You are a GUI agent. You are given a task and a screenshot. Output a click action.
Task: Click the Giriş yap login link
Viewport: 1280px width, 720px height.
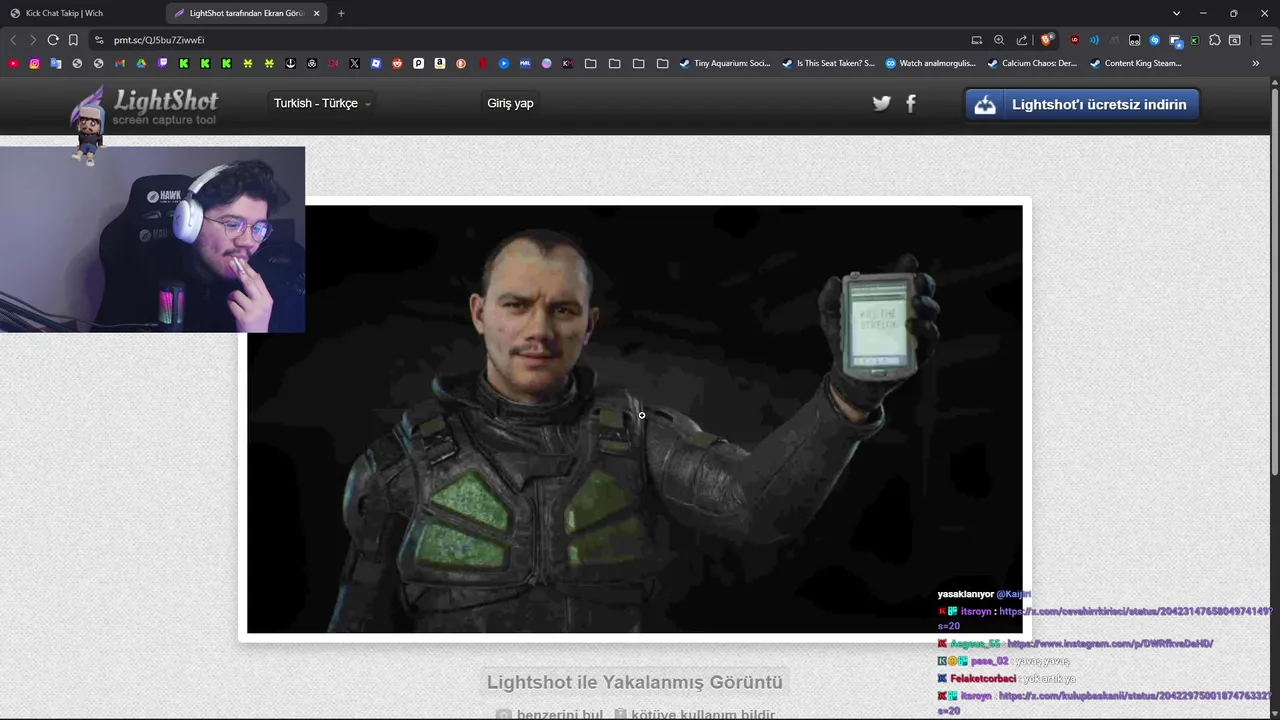pos(510,103)
